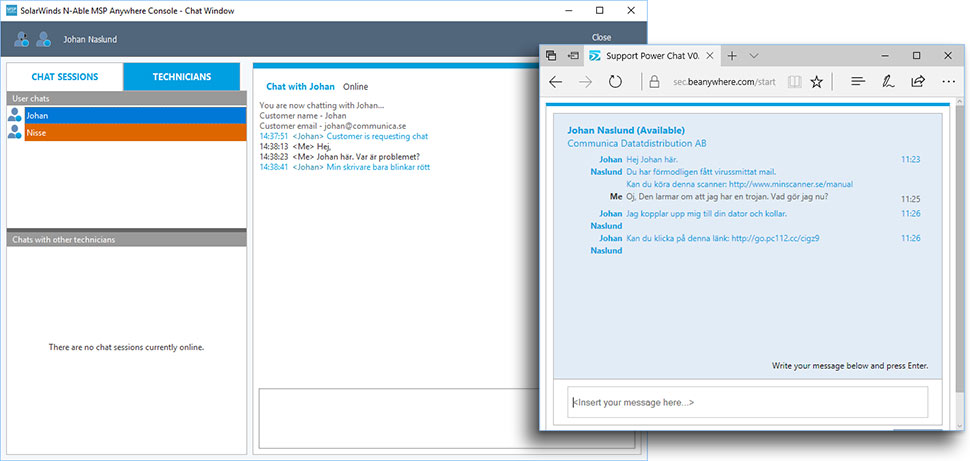Click Share icon in Edge toolbar

pos(918,82)
